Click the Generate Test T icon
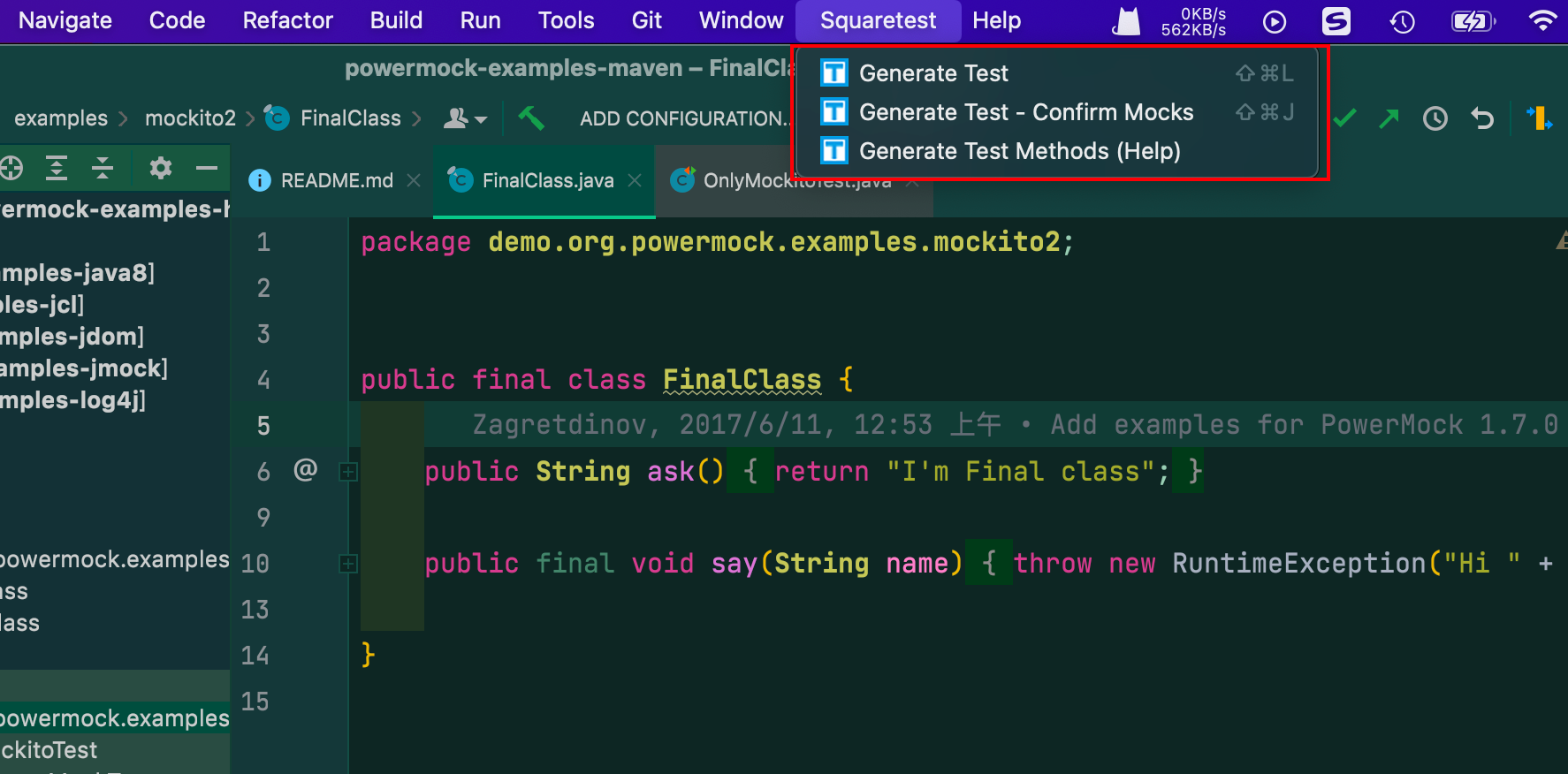Viewport: 1568px width, 774px height. pyautogui.click(x=833, y=72)
